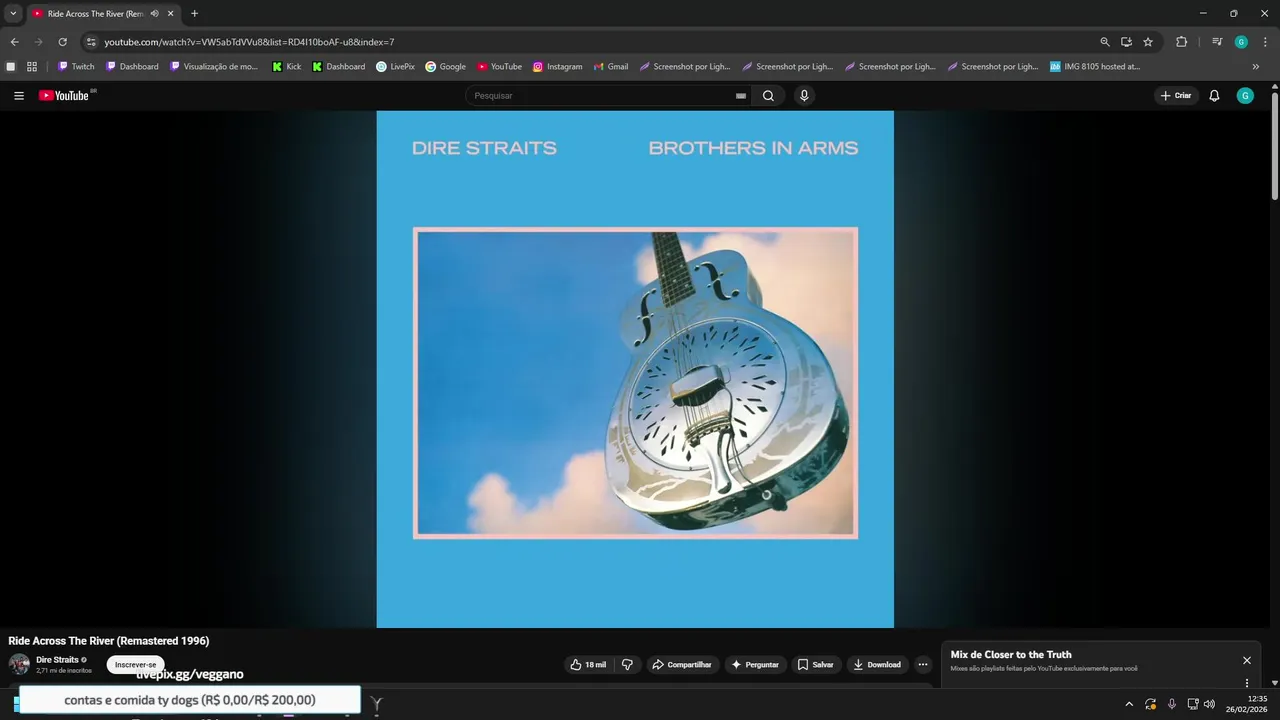Viewport: 1280px width, 720px height.
Task: Close the Mix de Closer to the Truth panel
Action: tap(1247, 660)
